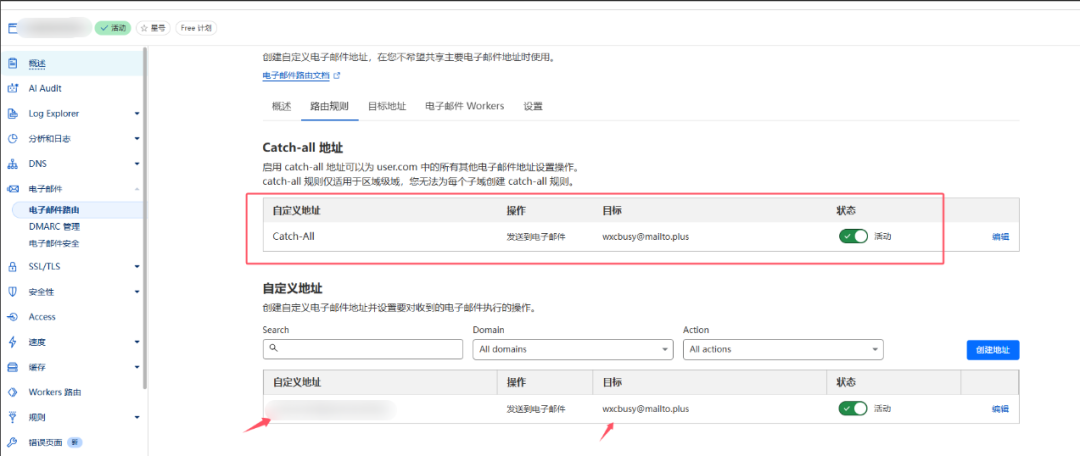Viewport: 1080px width, 456px height.
Task: Disable the custom address rule status switch
Action: [x=853, y=408]
